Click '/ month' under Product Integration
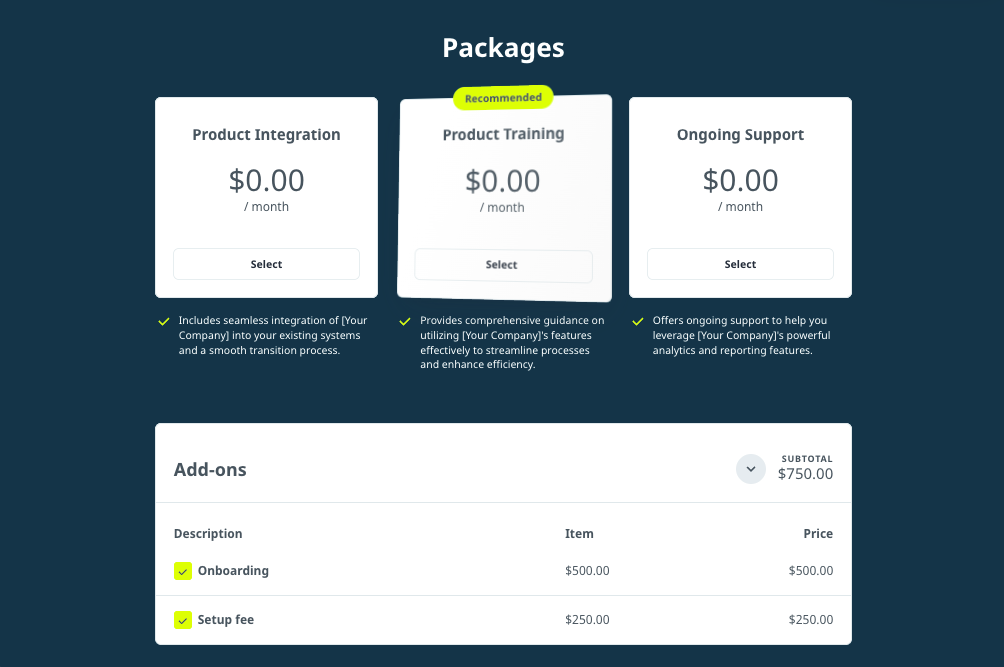1004x667 pixels. [266, 207]
